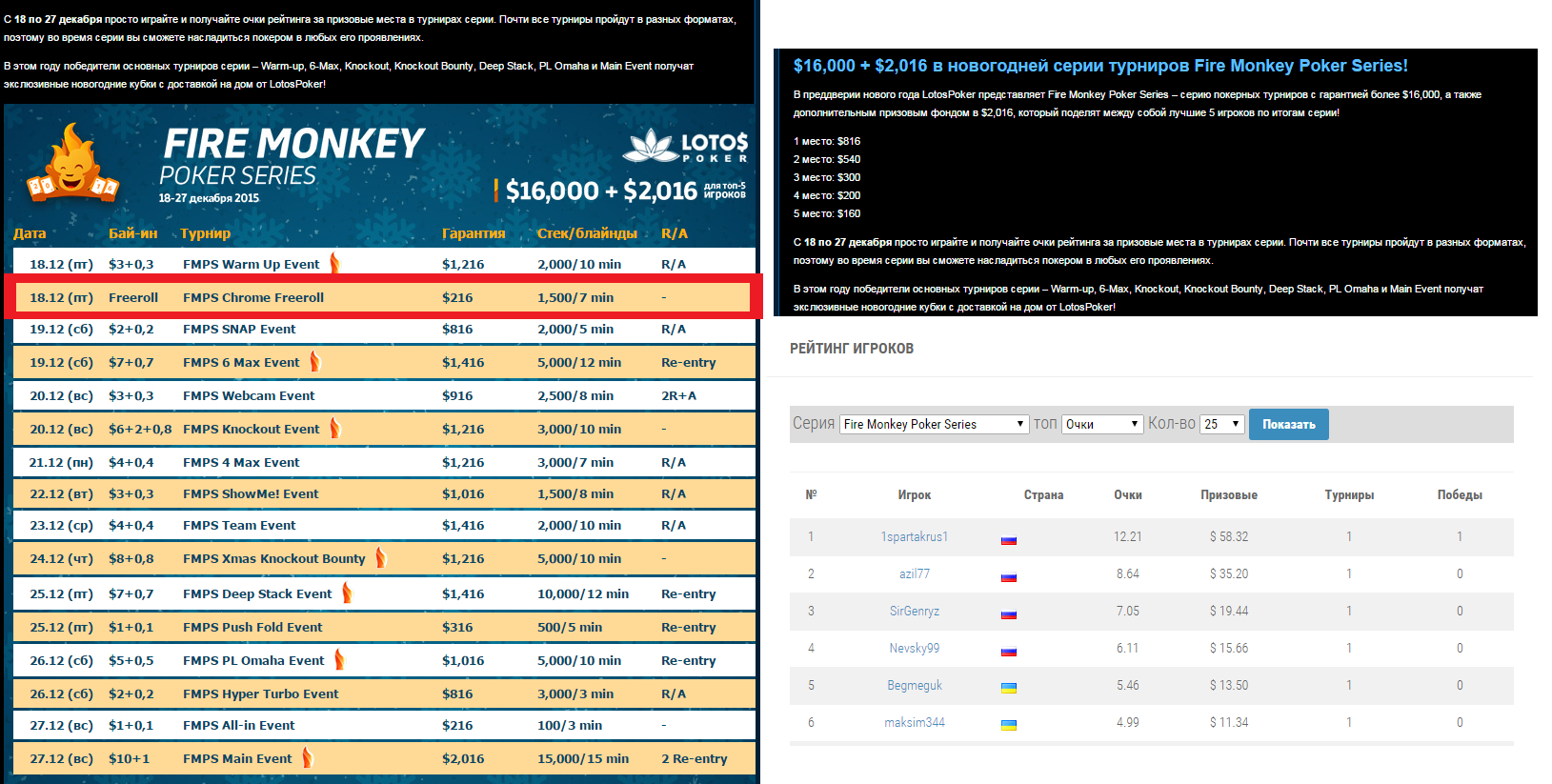Click the Russian flag in SirGenryz's row
Screen dimensions: 1552x784
tap(1009, 613)
